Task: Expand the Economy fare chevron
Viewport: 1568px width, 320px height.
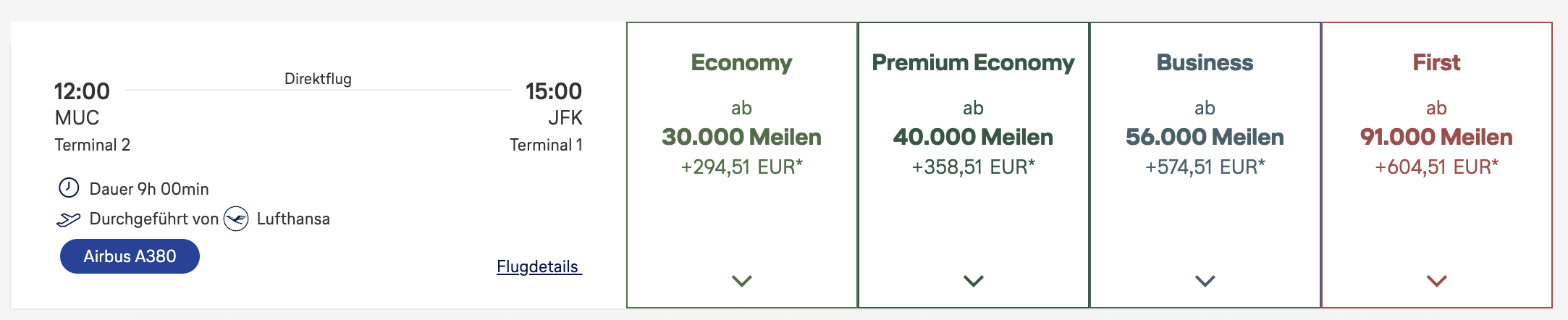Action: [742, 281]
